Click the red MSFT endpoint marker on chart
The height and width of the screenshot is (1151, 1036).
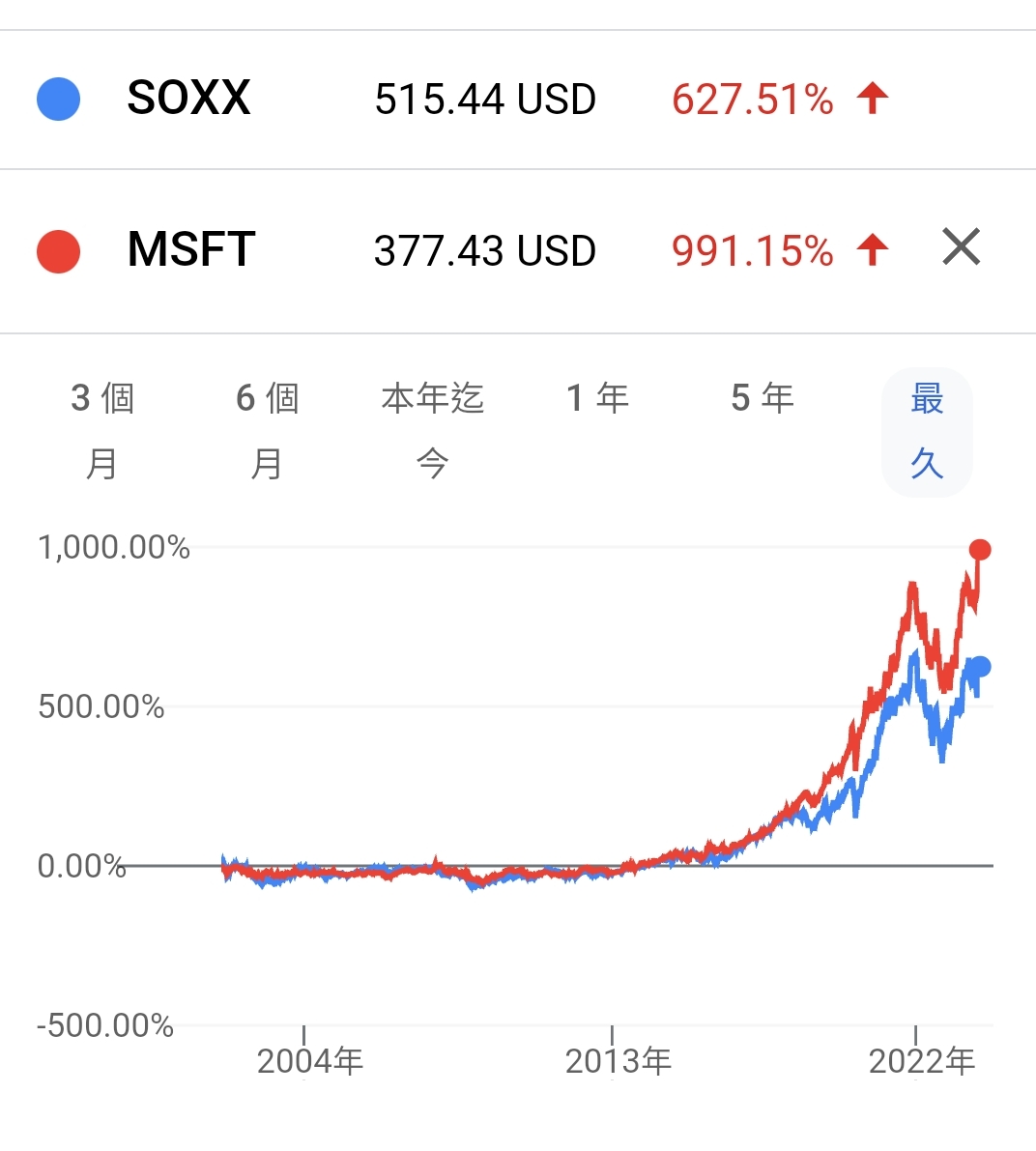point(980,550)
